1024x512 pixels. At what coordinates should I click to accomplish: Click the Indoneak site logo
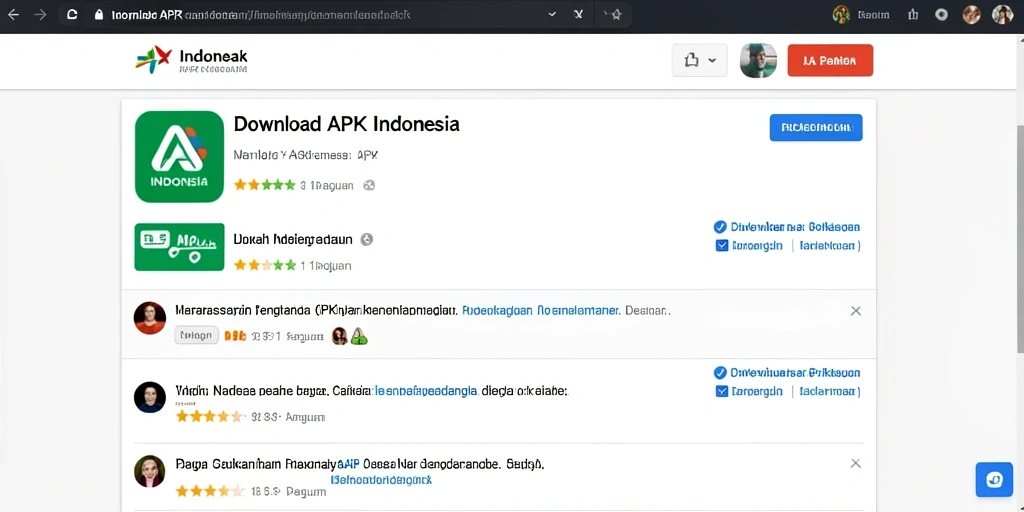191,60
